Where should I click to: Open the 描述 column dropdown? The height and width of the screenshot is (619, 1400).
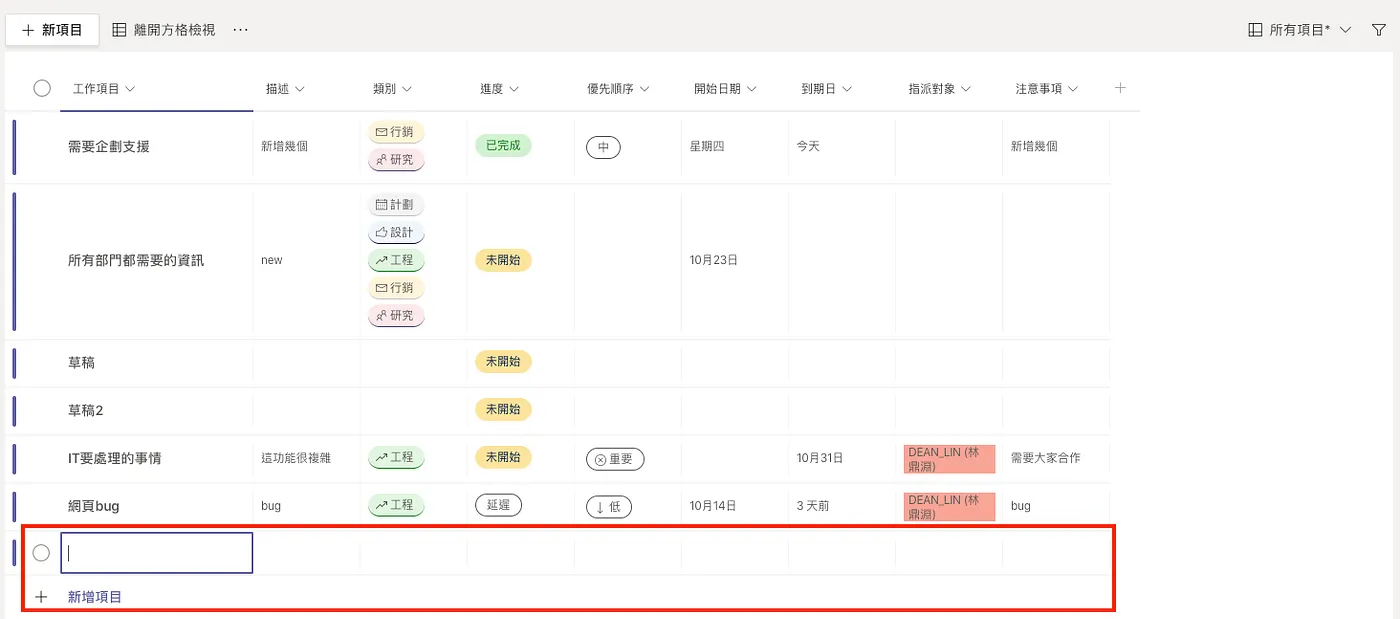click(x=285, y=89)
